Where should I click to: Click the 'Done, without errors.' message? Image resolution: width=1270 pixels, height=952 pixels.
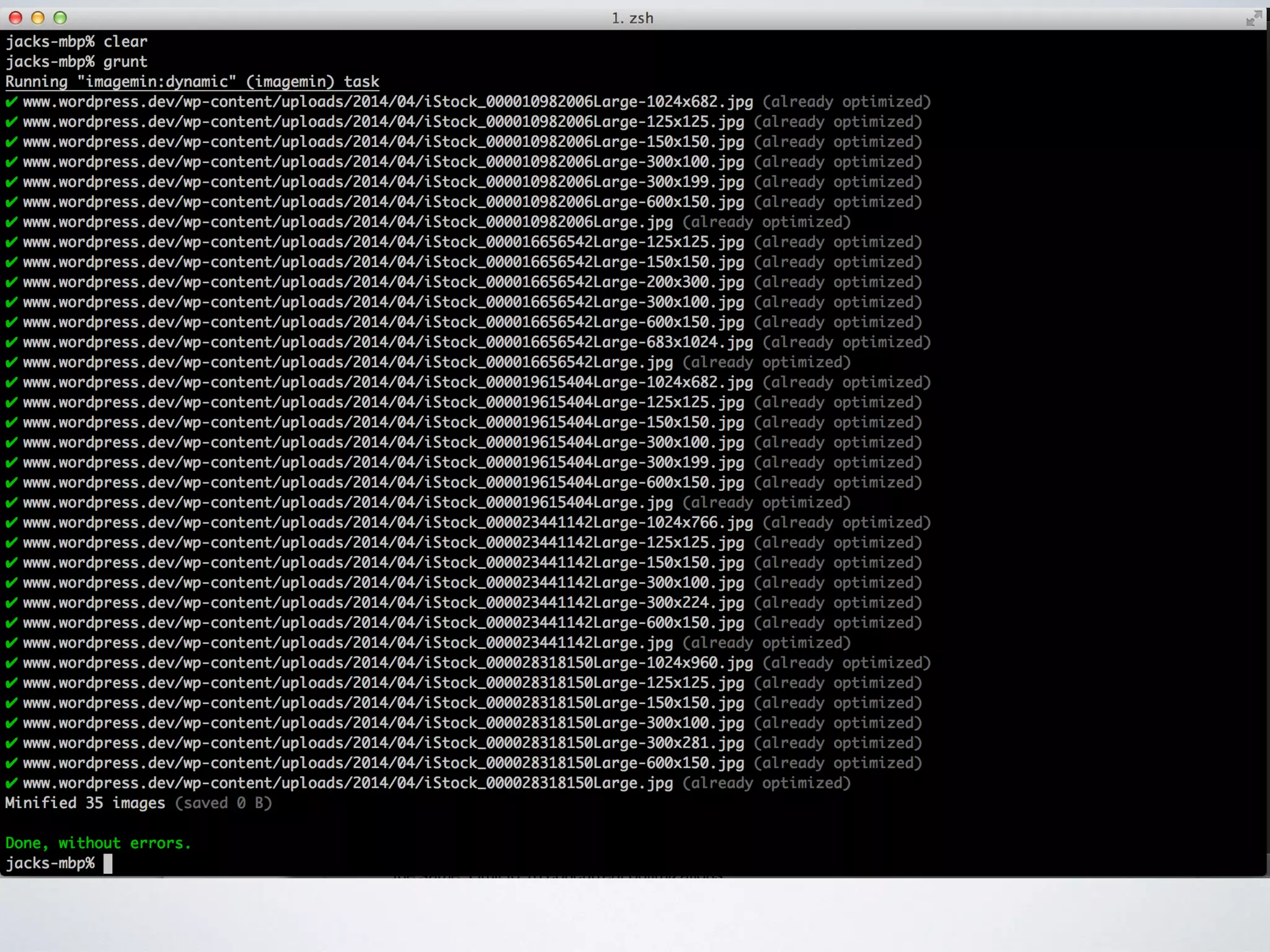click(x=98, y=843)
